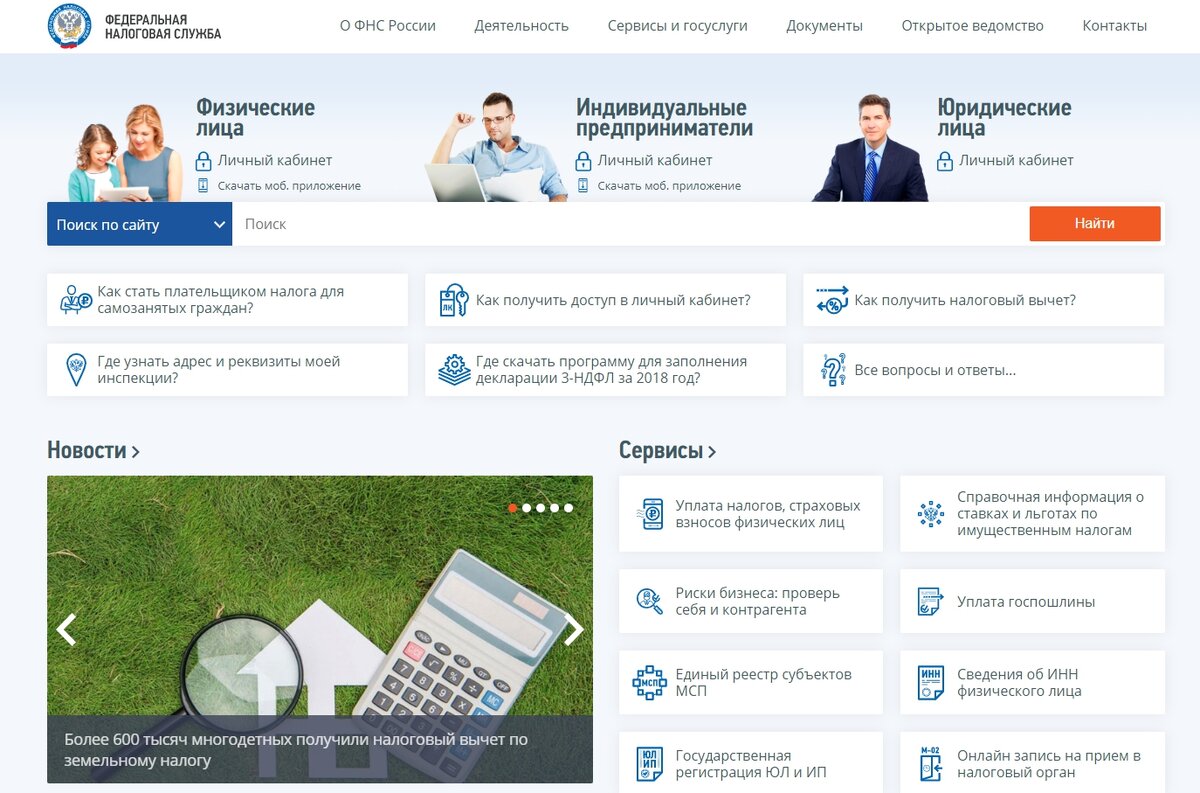This screenshot has height=793, width=1200.
Task: Click the inspection address map-pin icon
Action: pos(76,370)
